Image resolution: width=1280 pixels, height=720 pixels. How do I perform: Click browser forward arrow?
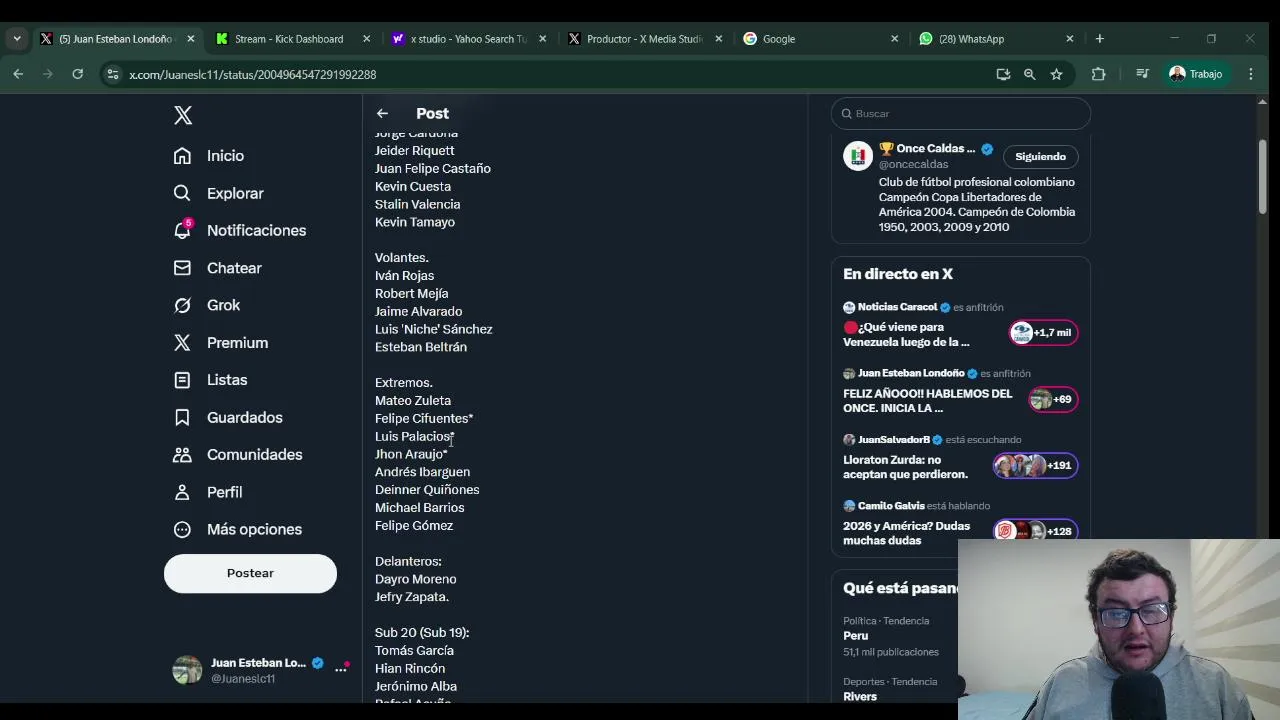[47, 74]
